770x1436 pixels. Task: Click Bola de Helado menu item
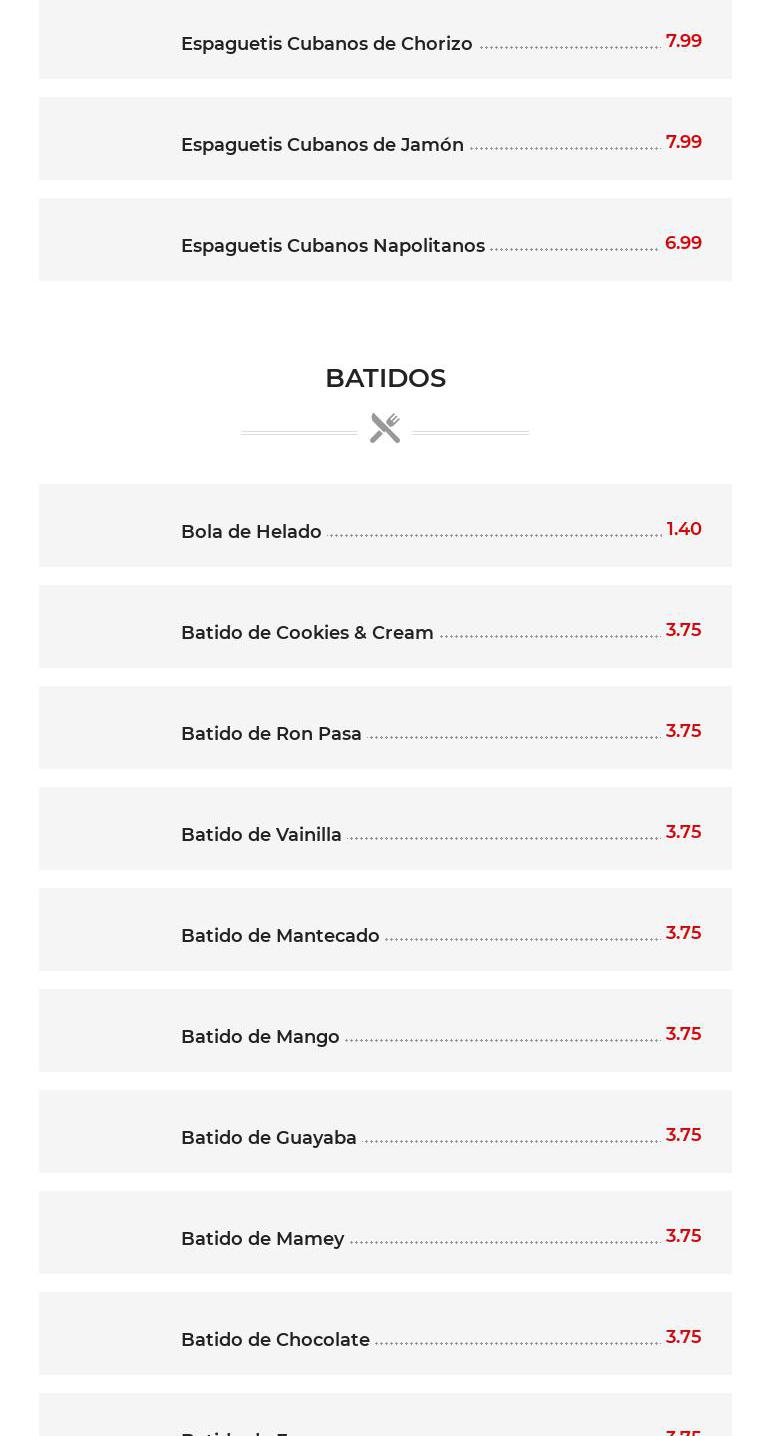251,532
